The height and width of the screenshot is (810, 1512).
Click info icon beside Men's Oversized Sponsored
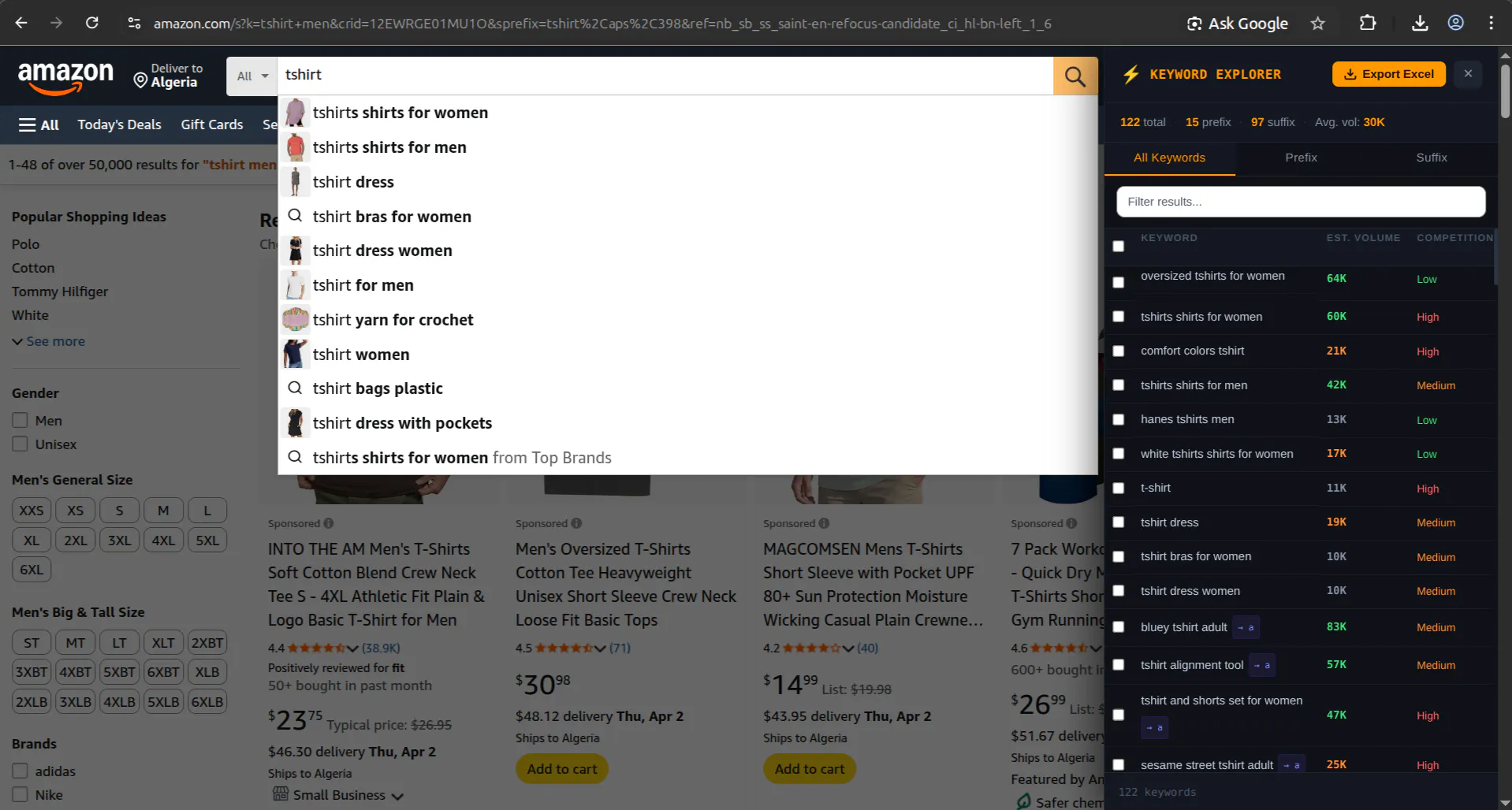(x=576, y=523)
